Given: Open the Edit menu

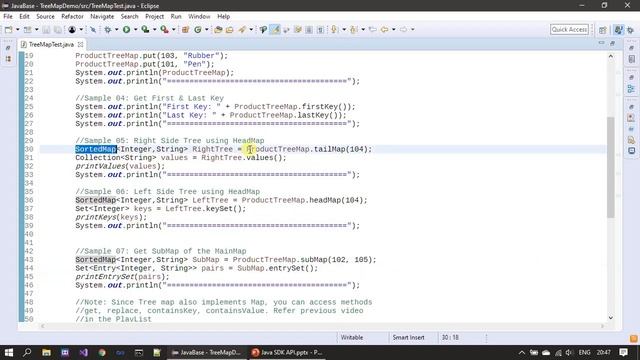Looking at the screenshot, I should (x=24, y=16).
